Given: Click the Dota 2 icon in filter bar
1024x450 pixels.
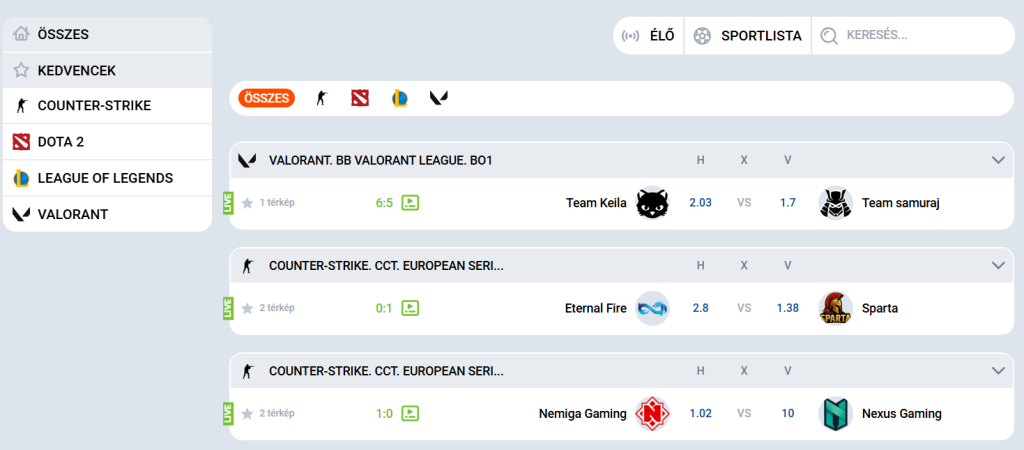Looking at the screenshot, I should 360,98.
